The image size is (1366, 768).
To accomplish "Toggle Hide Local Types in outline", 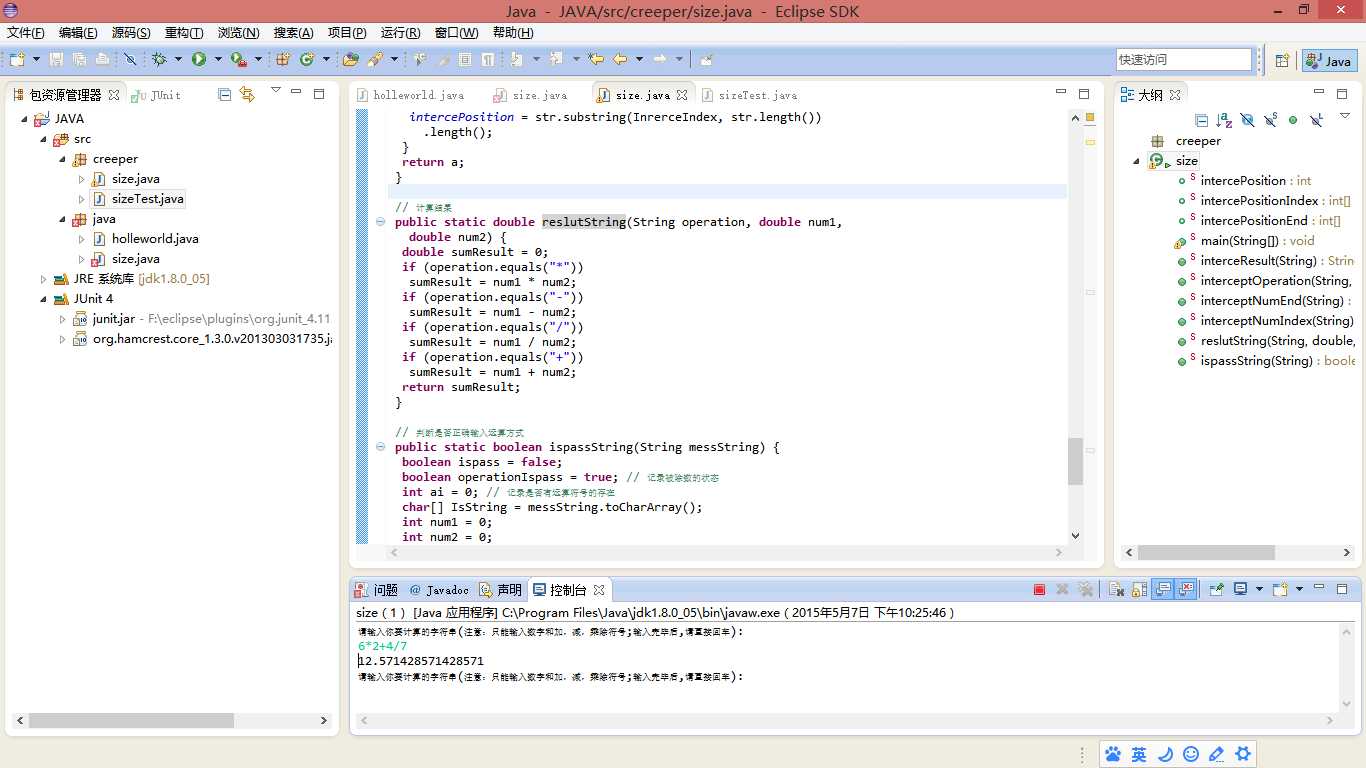I will pos(1317,120).
